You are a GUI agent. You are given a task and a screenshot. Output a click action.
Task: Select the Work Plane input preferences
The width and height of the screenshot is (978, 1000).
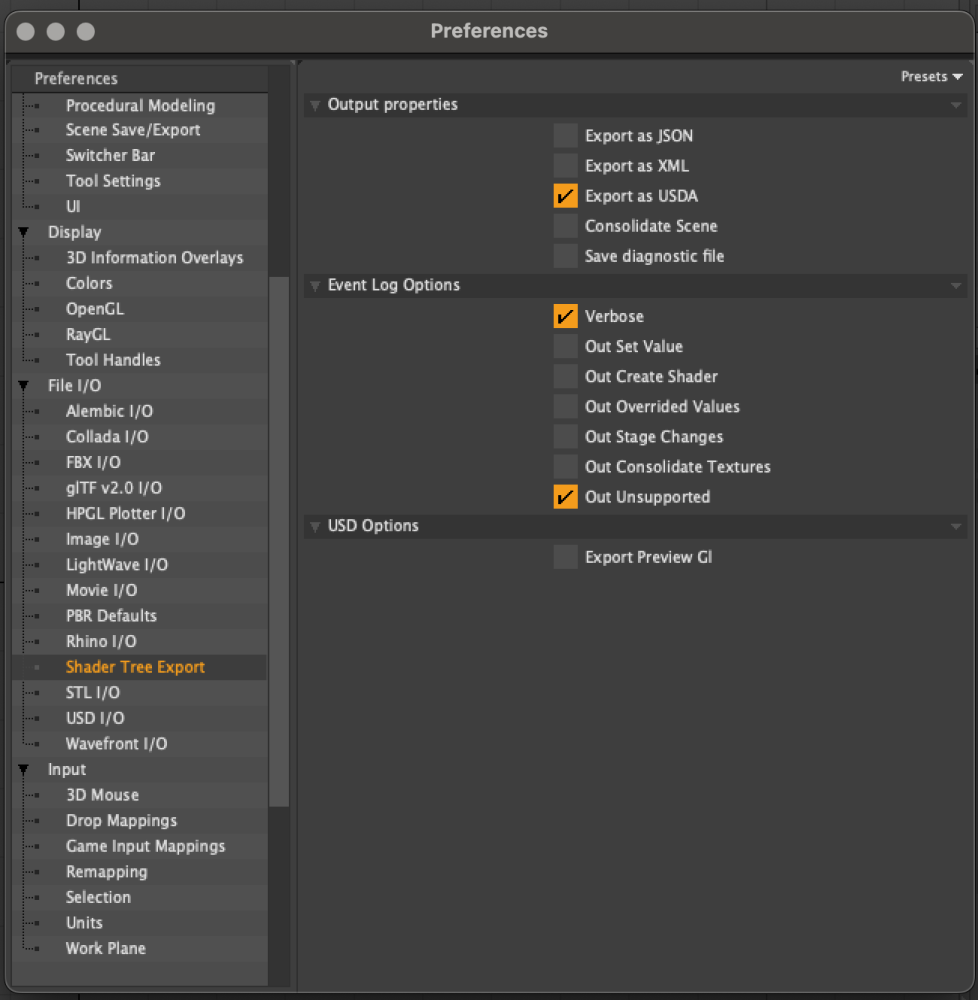pos(105,948)
